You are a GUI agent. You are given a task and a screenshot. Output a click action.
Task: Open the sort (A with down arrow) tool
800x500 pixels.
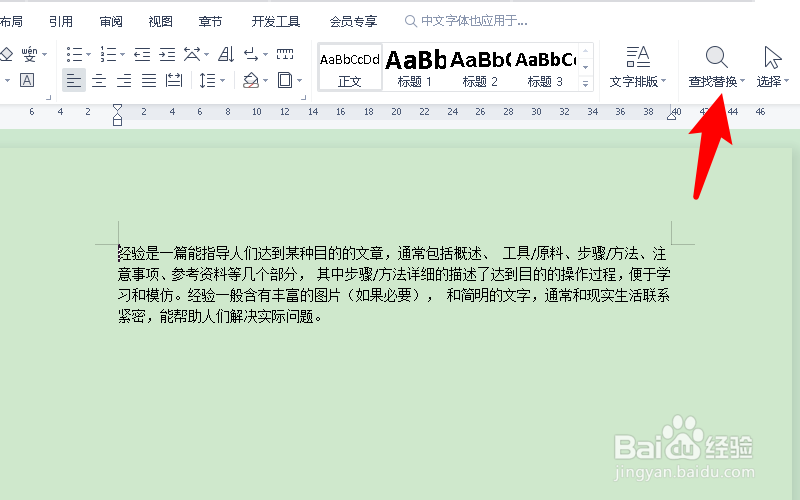tap(226, 54)
